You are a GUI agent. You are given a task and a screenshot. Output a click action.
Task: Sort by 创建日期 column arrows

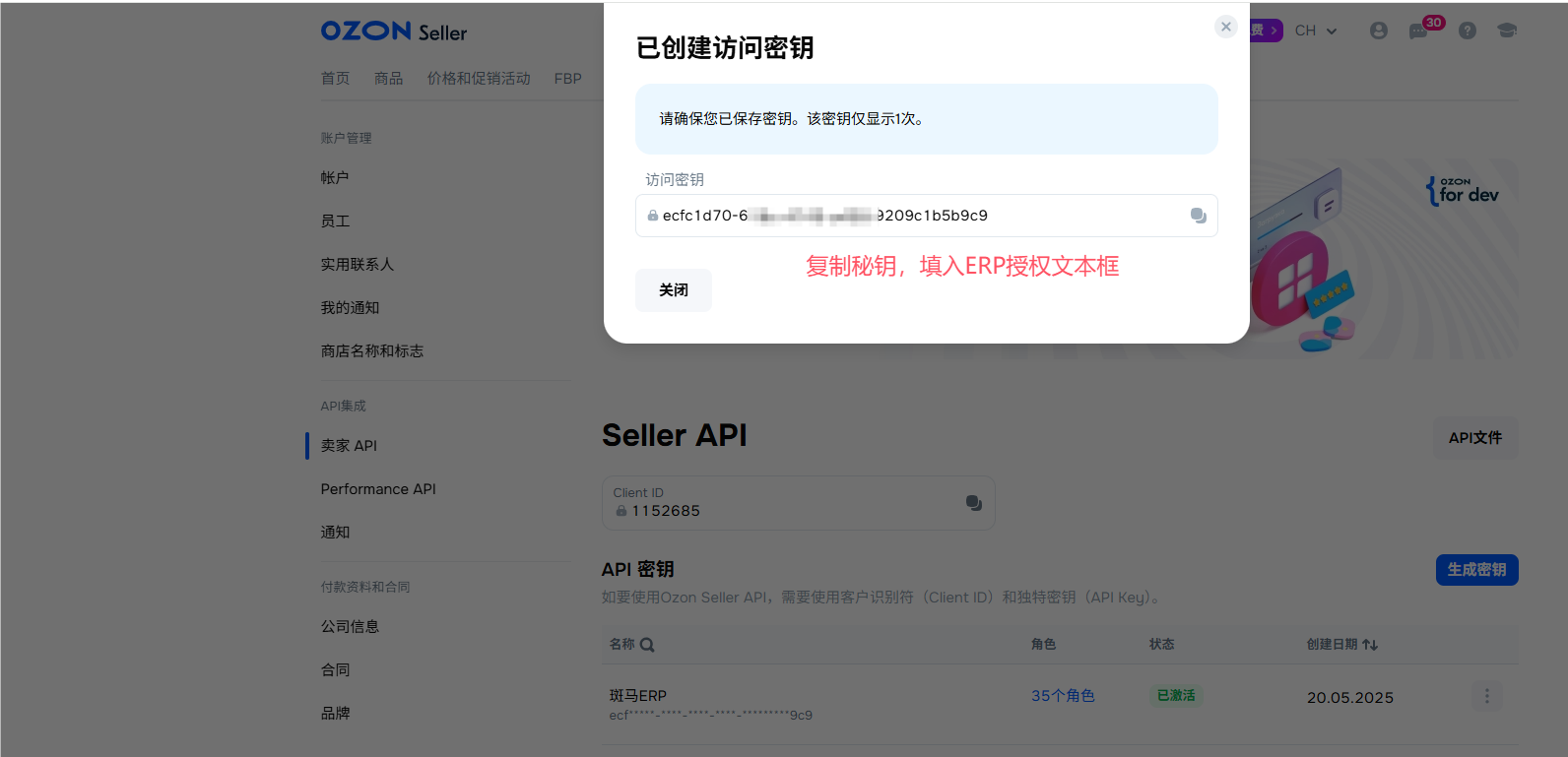click(1370, 645)
